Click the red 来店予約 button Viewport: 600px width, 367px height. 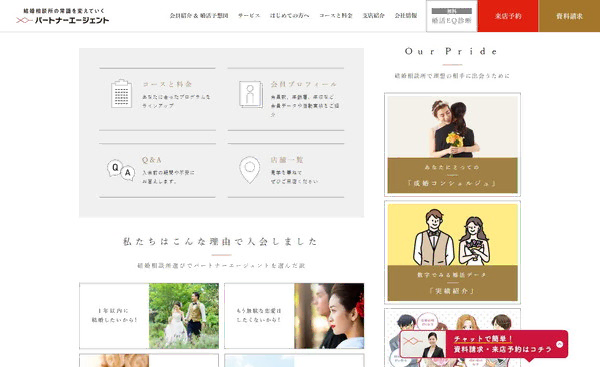pyautogui.click(x=508, y=16)
